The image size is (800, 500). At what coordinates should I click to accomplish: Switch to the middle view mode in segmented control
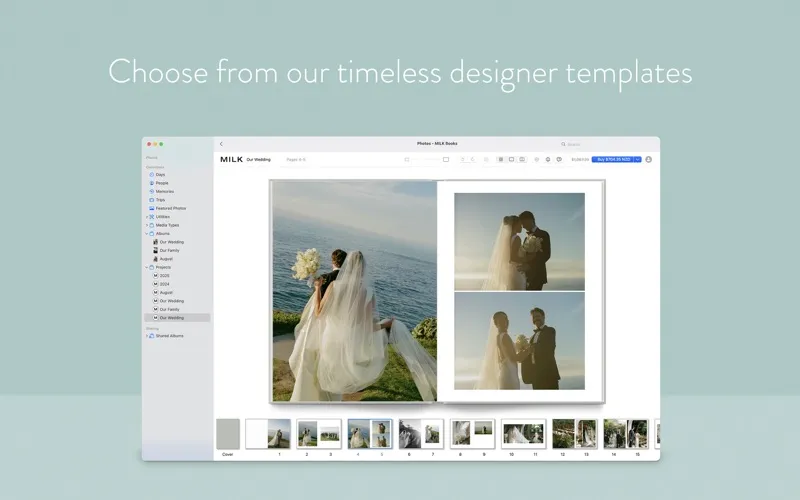(511, 160)
